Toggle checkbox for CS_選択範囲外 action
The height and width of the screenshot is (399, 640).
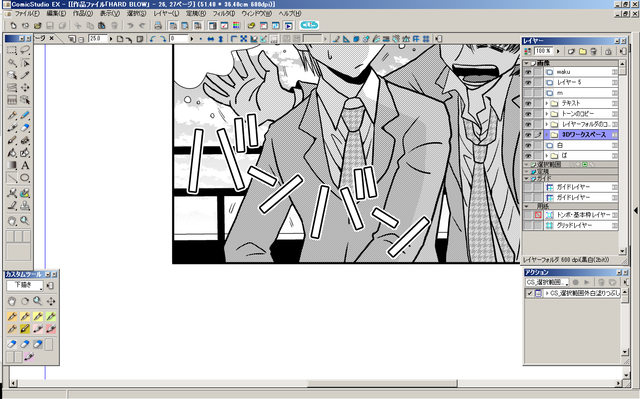529,293
